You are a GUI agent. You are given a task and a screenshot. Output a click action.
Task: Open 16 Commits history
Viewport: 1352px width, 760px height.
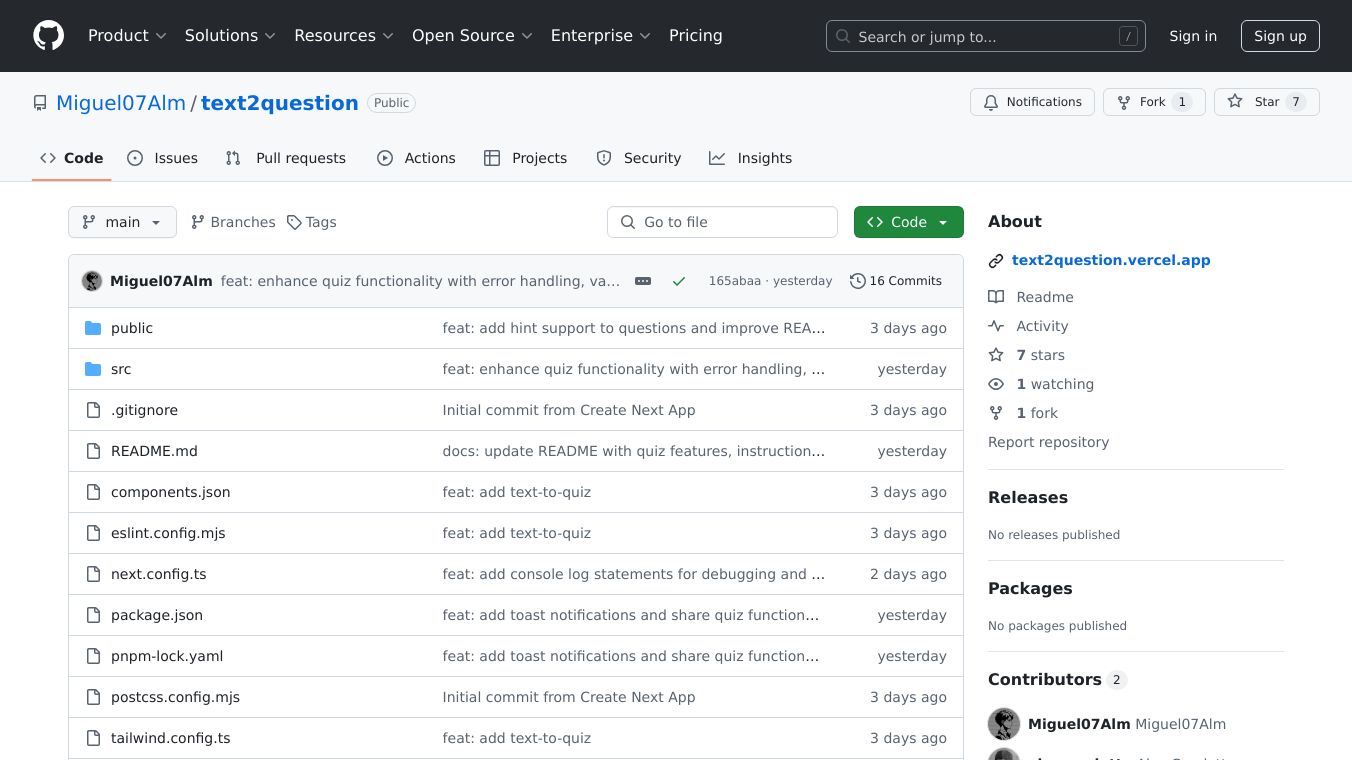pos(895,281)
